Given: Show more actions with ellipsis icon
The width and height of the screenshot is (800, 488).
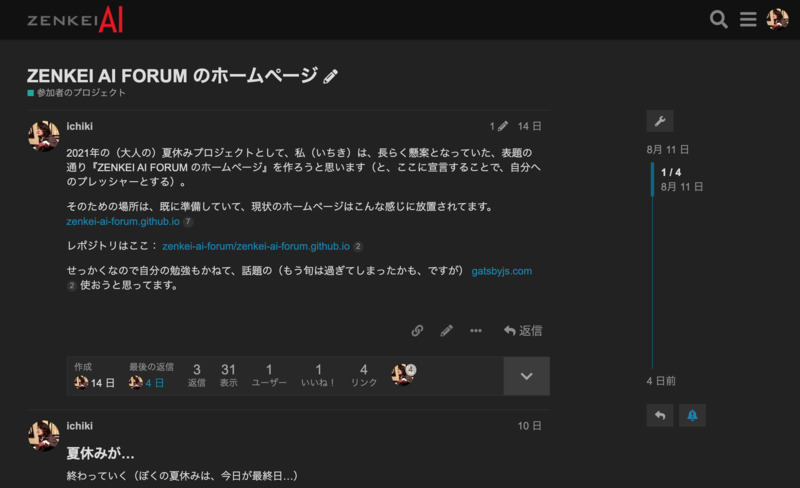Looking at the screenshot, I should (476, 331).
